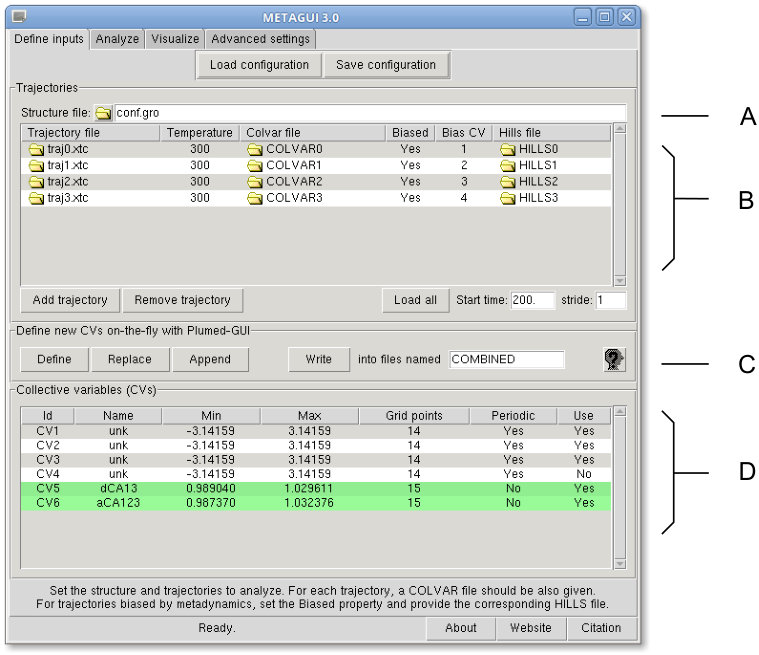
Task: Switch to the Analyze tab
Action: 117,39
